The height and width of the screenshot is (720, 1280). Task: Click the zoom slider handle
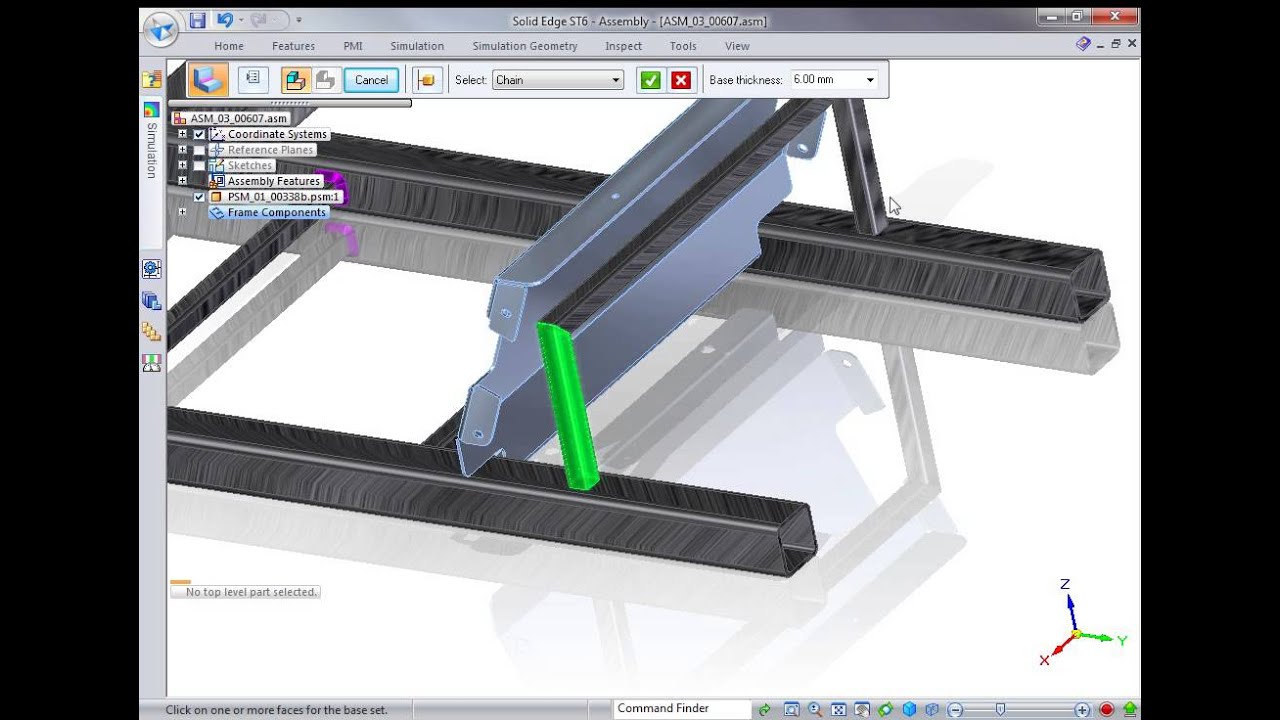(1000, 710)
